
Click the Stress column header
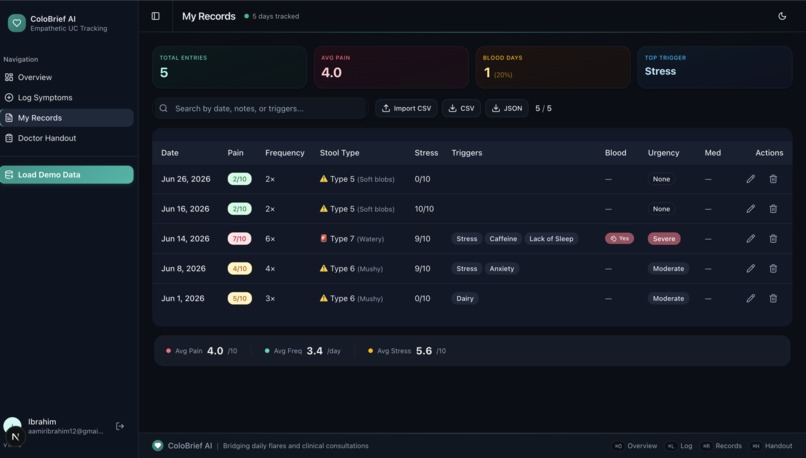pos(426,153)
